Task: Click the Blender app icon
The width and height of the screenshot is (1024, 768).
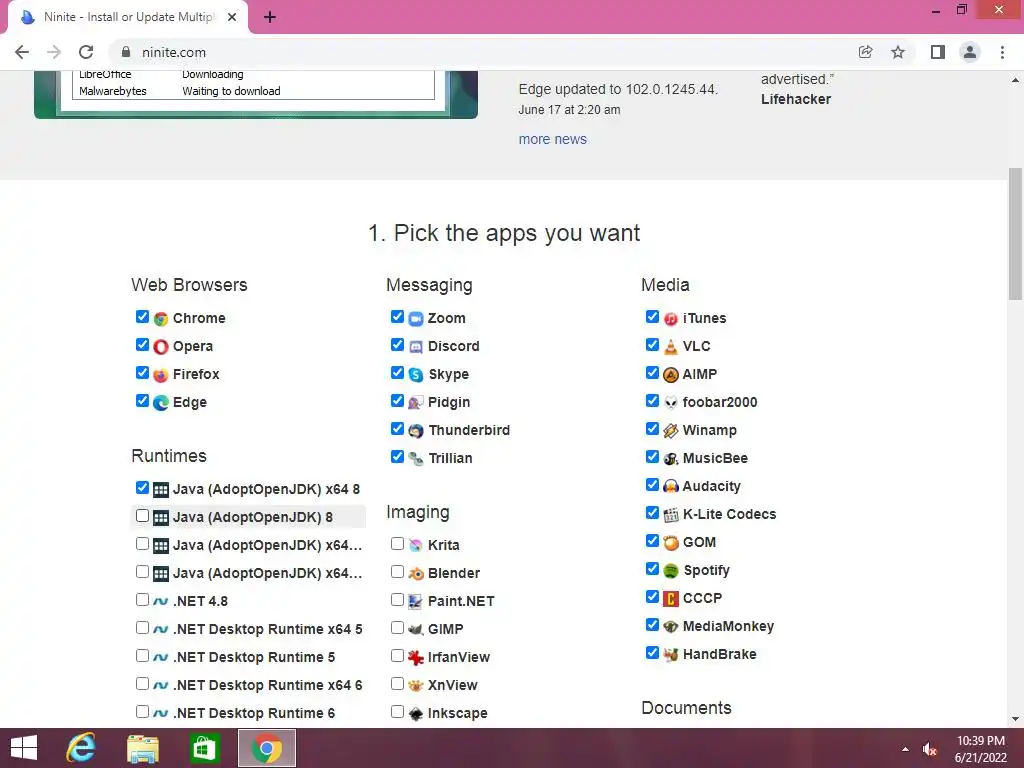Action: [x=416, y=573]
